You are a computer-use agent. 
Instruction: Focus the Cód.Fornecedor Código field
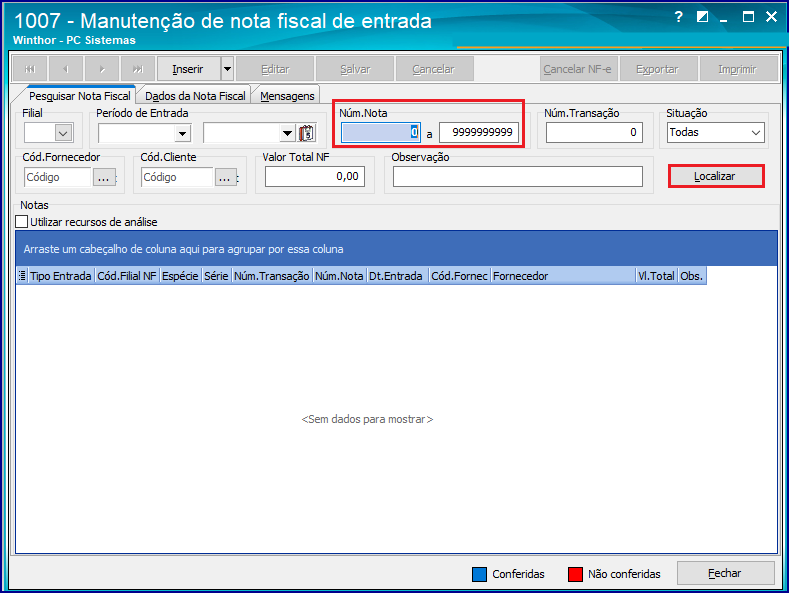(58, 177)
